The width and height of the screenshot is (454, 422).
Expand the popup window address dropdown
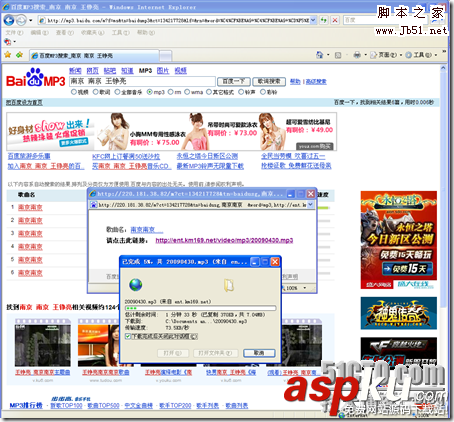pos(310,205)
